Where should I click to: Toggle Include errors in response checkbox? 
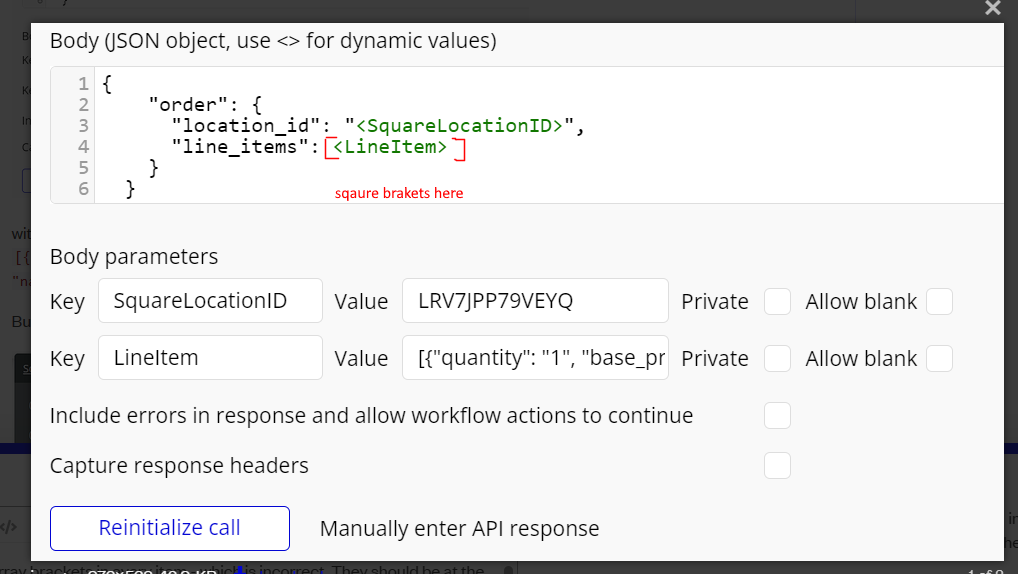tap(777, 415)
